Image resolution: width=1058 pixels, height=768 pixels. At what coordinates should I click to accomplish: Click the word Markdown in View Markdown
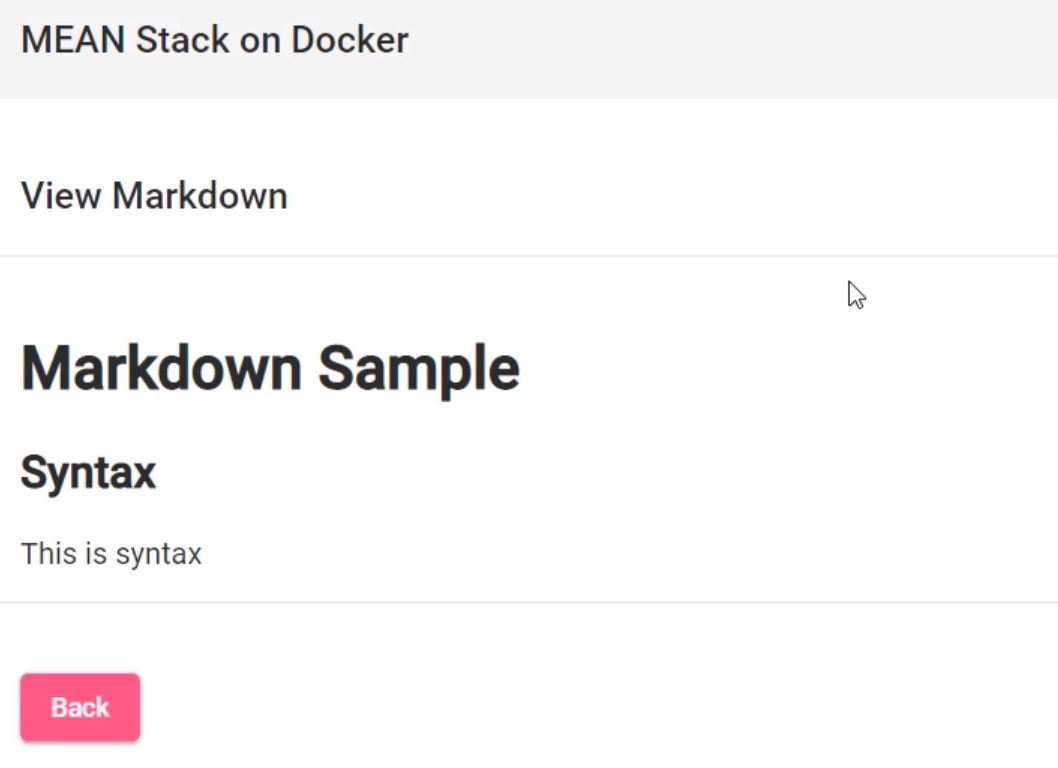200,196
